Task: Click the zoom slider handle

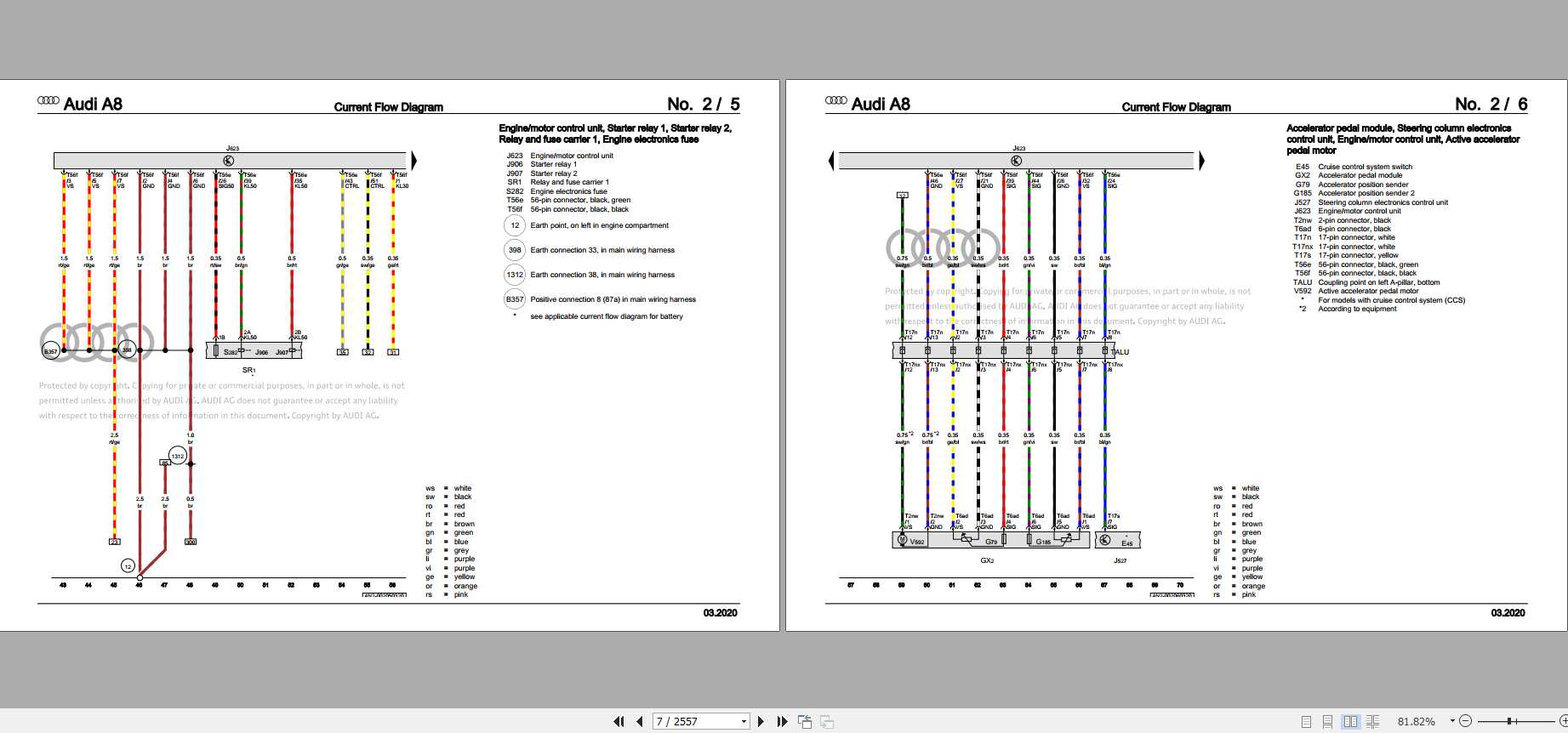Action: pos(1509,721)
